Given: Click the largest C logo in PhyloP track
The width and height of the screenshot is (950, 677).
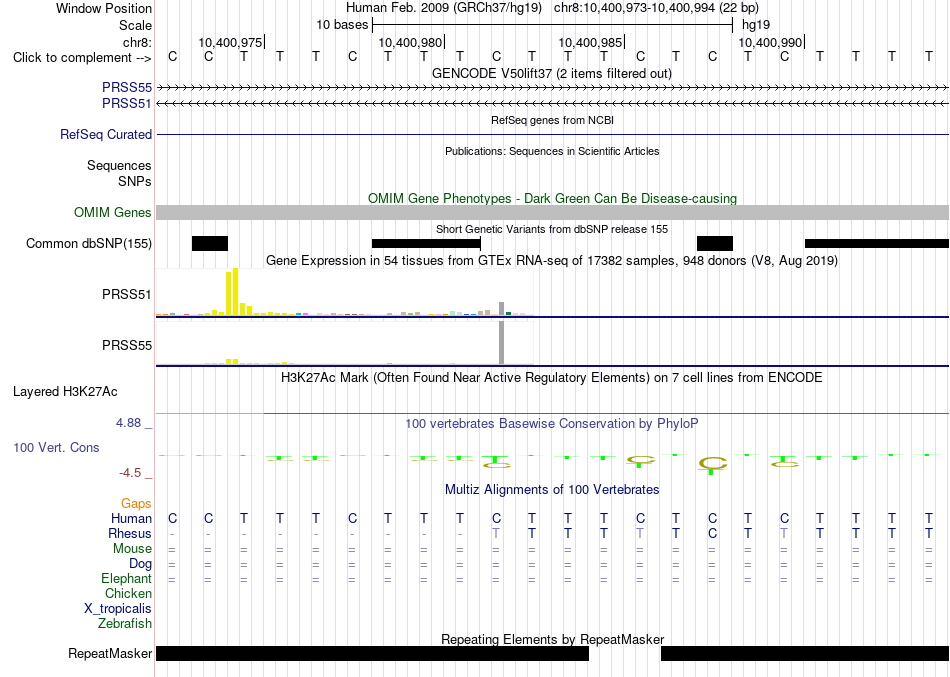Looking at the screenshot, I should coord(712,464).
